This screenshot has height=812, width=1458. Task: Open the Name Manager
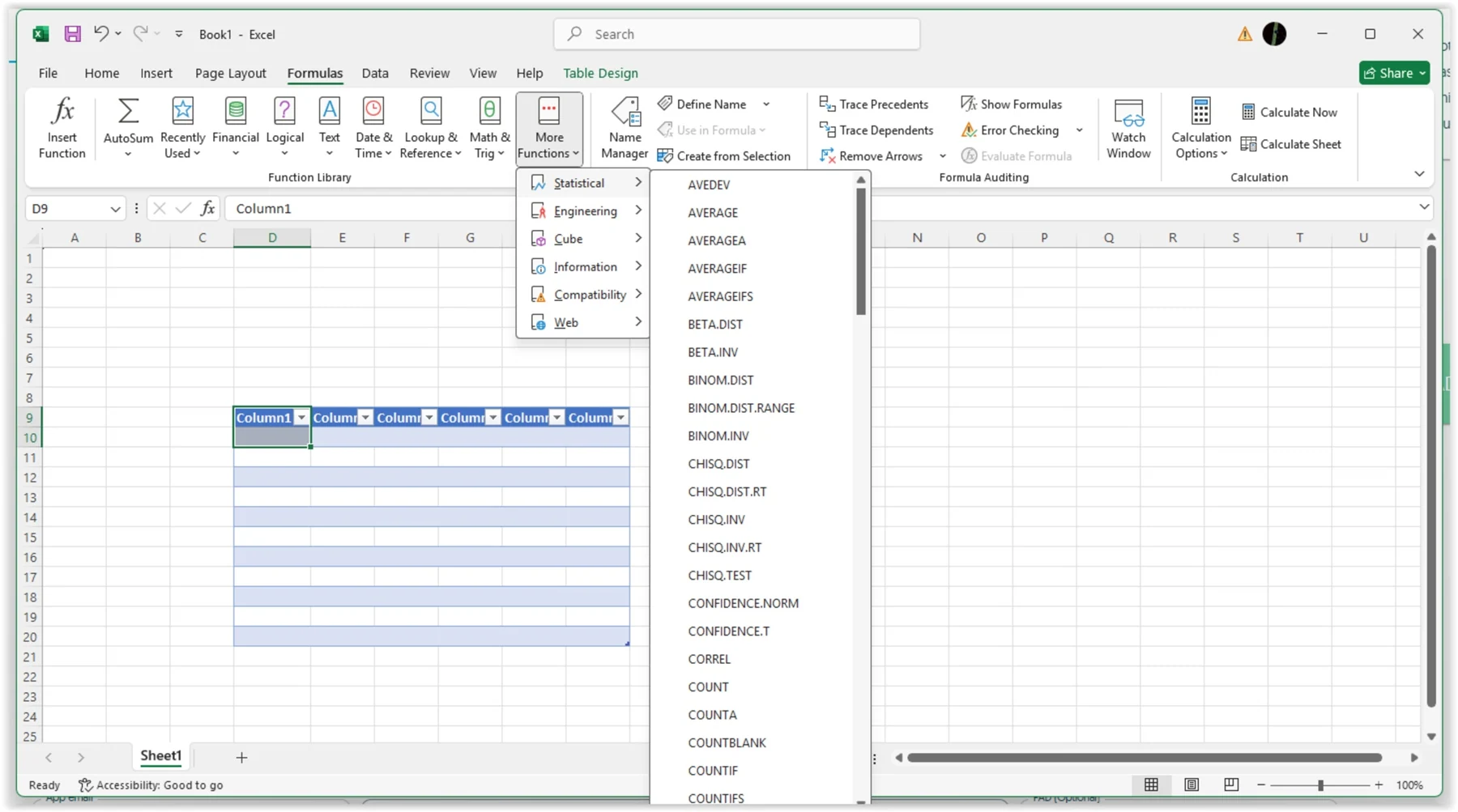625,128
